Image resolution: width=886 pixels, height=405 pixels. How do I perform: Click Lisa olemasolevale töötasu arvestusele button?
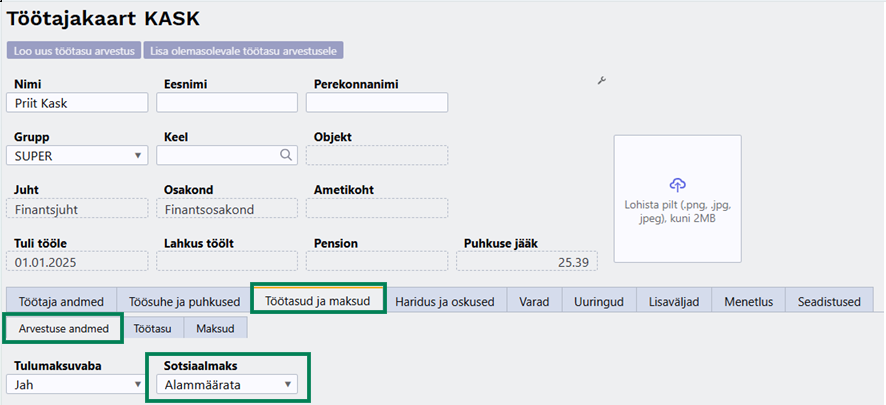click(x=244, y=50)
